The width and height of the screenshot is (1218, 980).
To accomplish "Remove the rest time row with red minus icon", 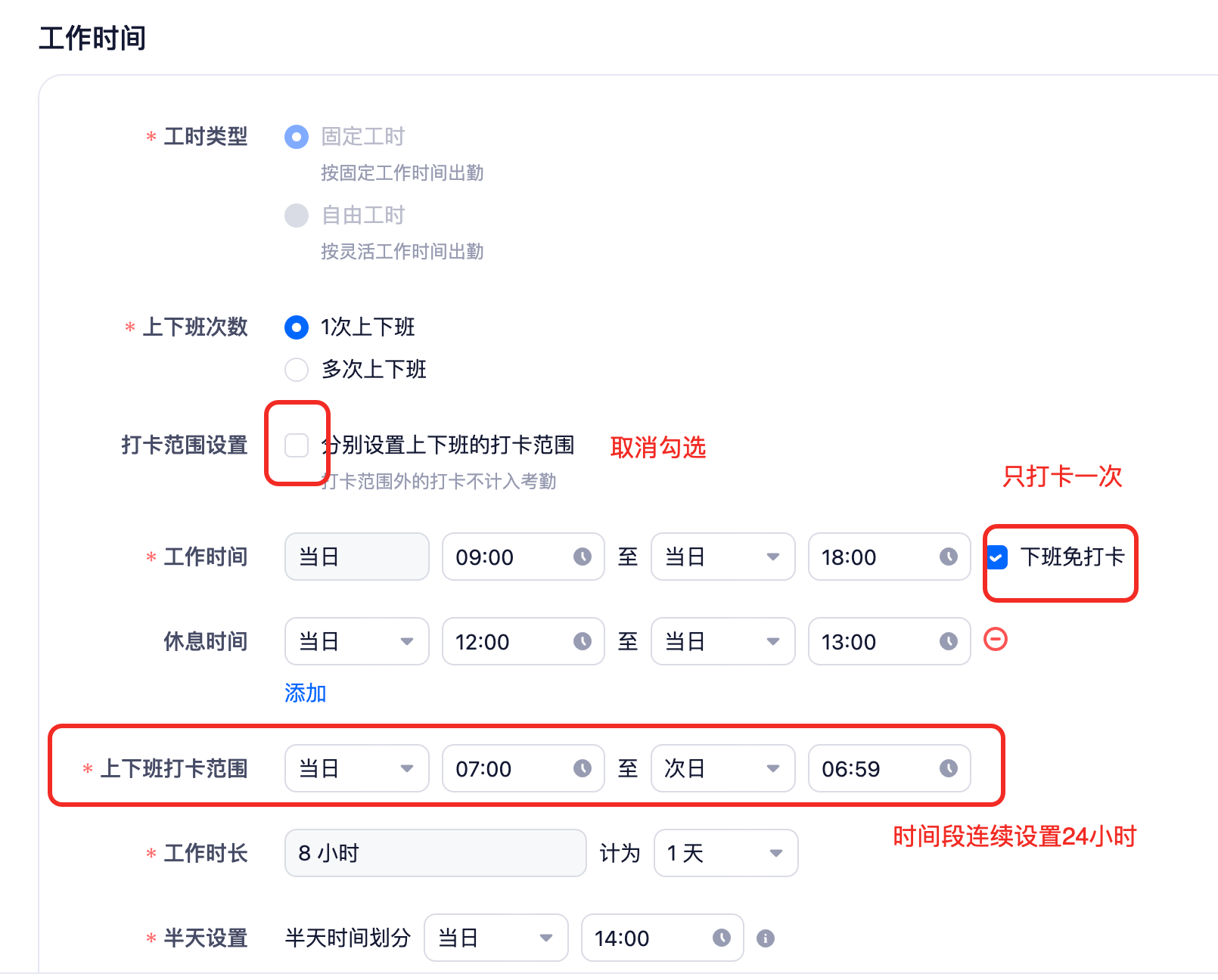I will 995,640.
